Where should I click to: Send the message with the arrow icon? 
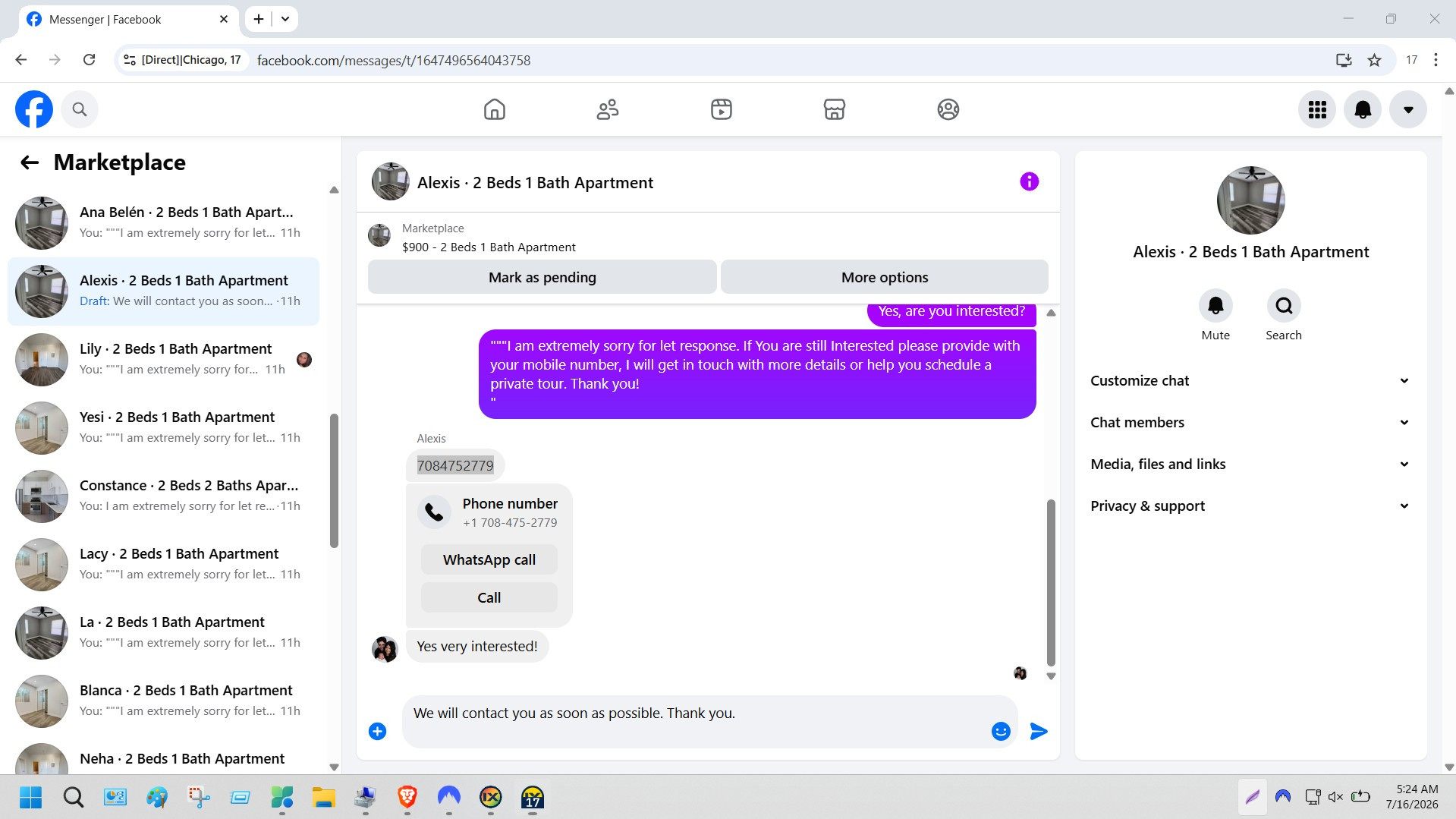tap(1039, 731)
